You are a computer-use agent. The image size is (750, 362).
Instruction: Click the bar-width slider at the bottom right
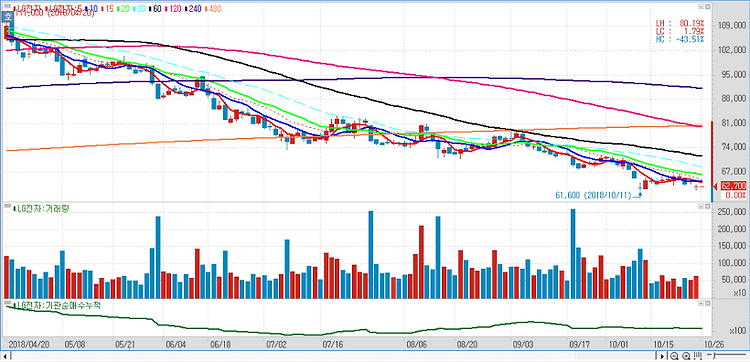[x=727, y=356]
